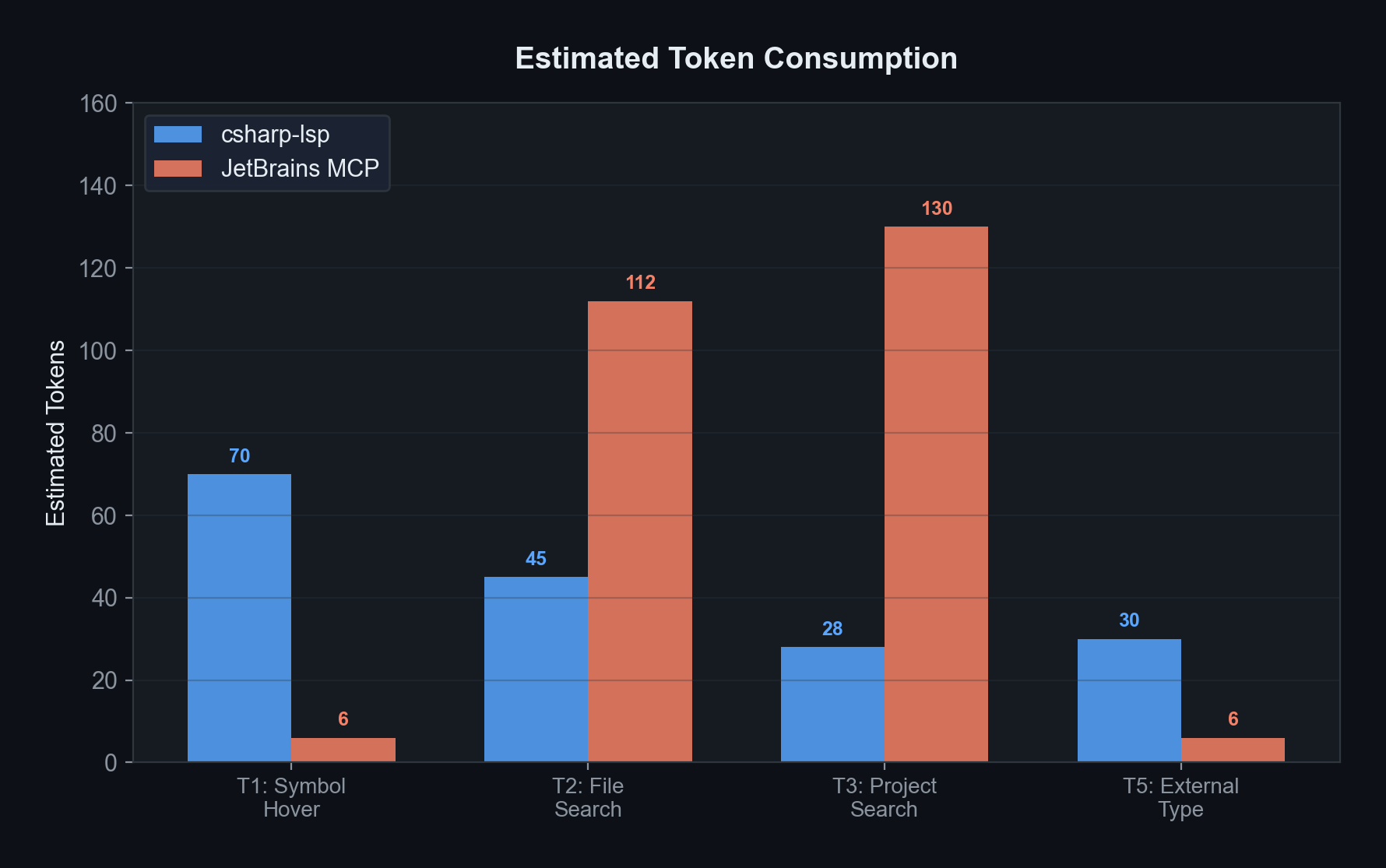This screenshot has height=868, width=1386.
Task: Click the blue csharp-lsp legend swatch
Action: (x=178, y=135)
